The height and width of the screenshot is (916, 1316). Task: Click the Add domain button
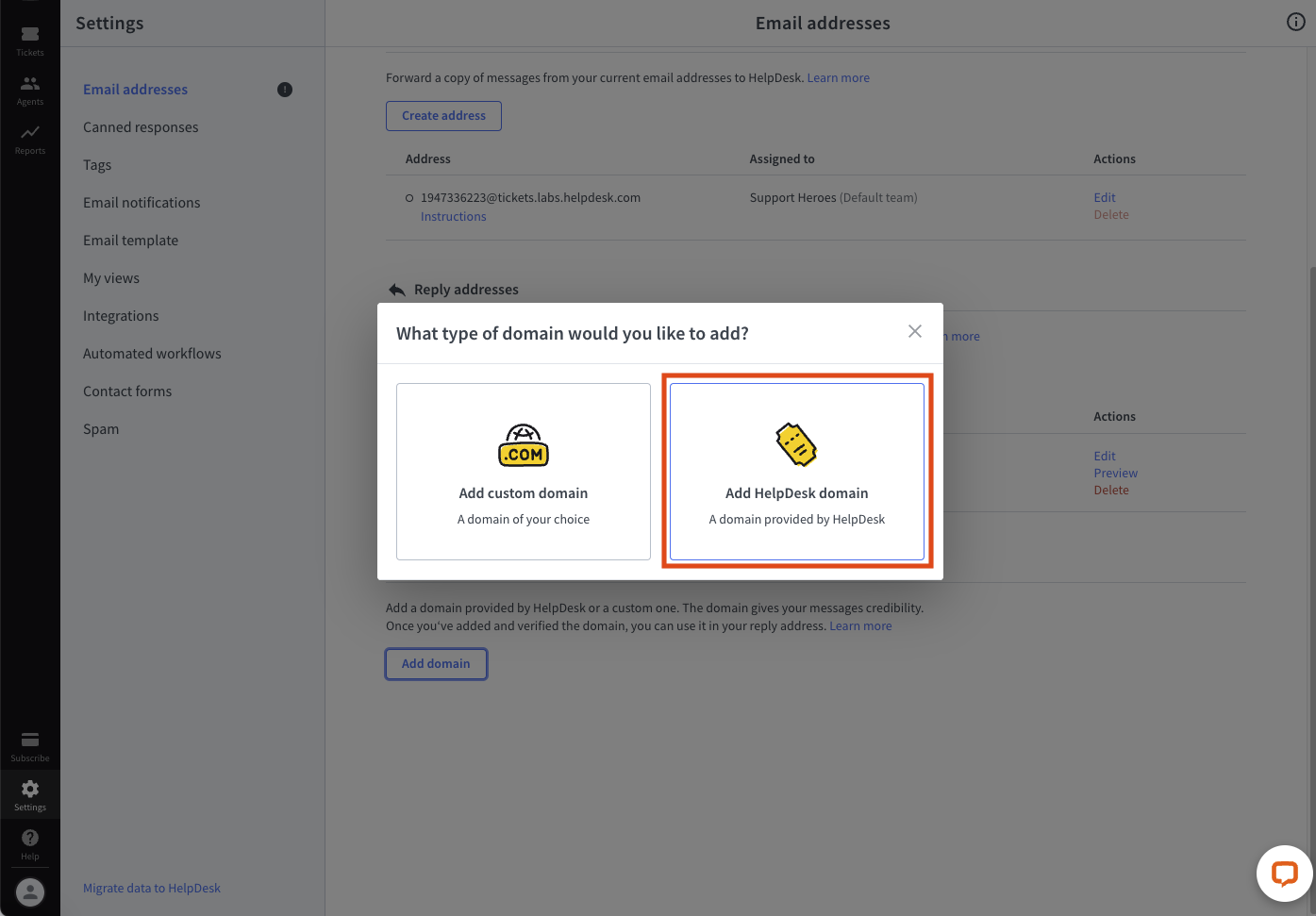click(x=436, y=663)
